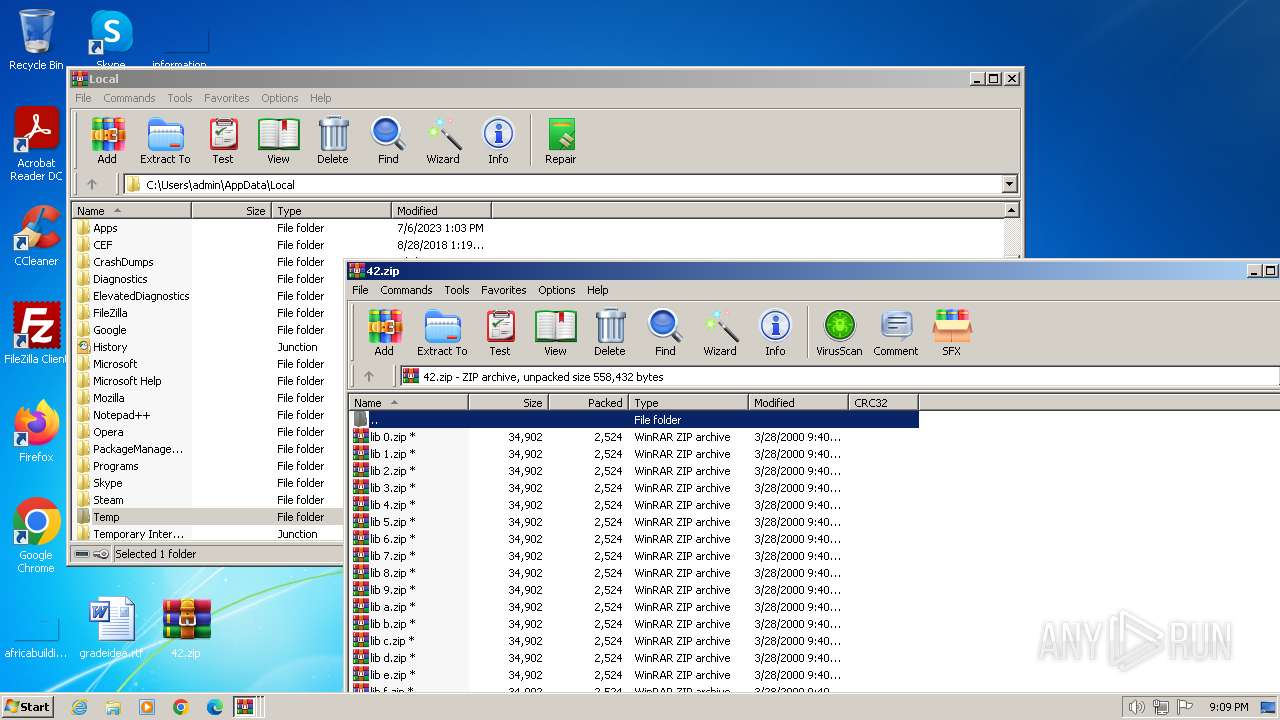Click the SFX toolbar icon

pyautogui.click(x=951, y=332)
